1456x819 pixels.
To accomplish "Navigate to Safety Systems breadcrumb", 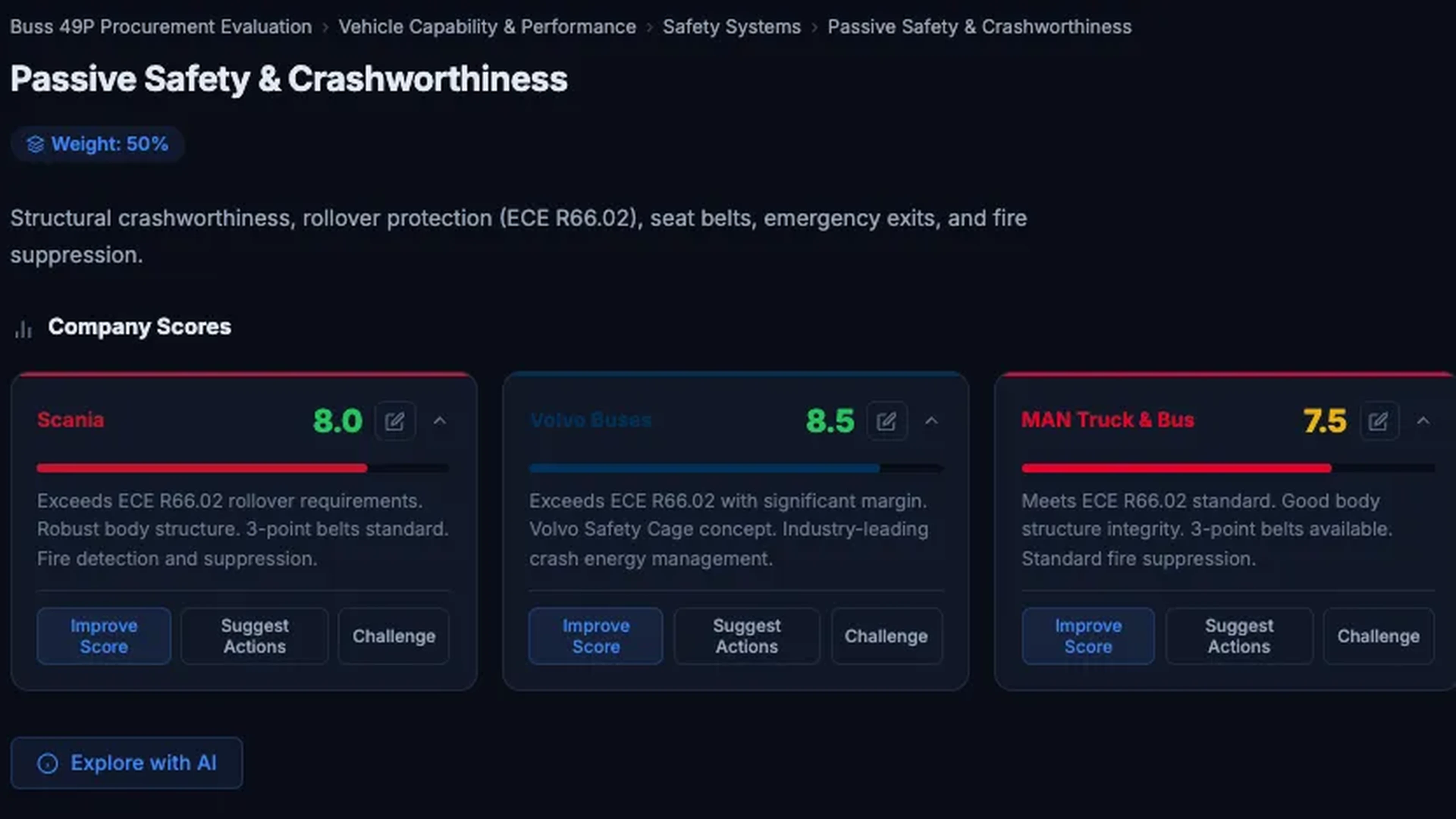I will click(x=731, y=27).
